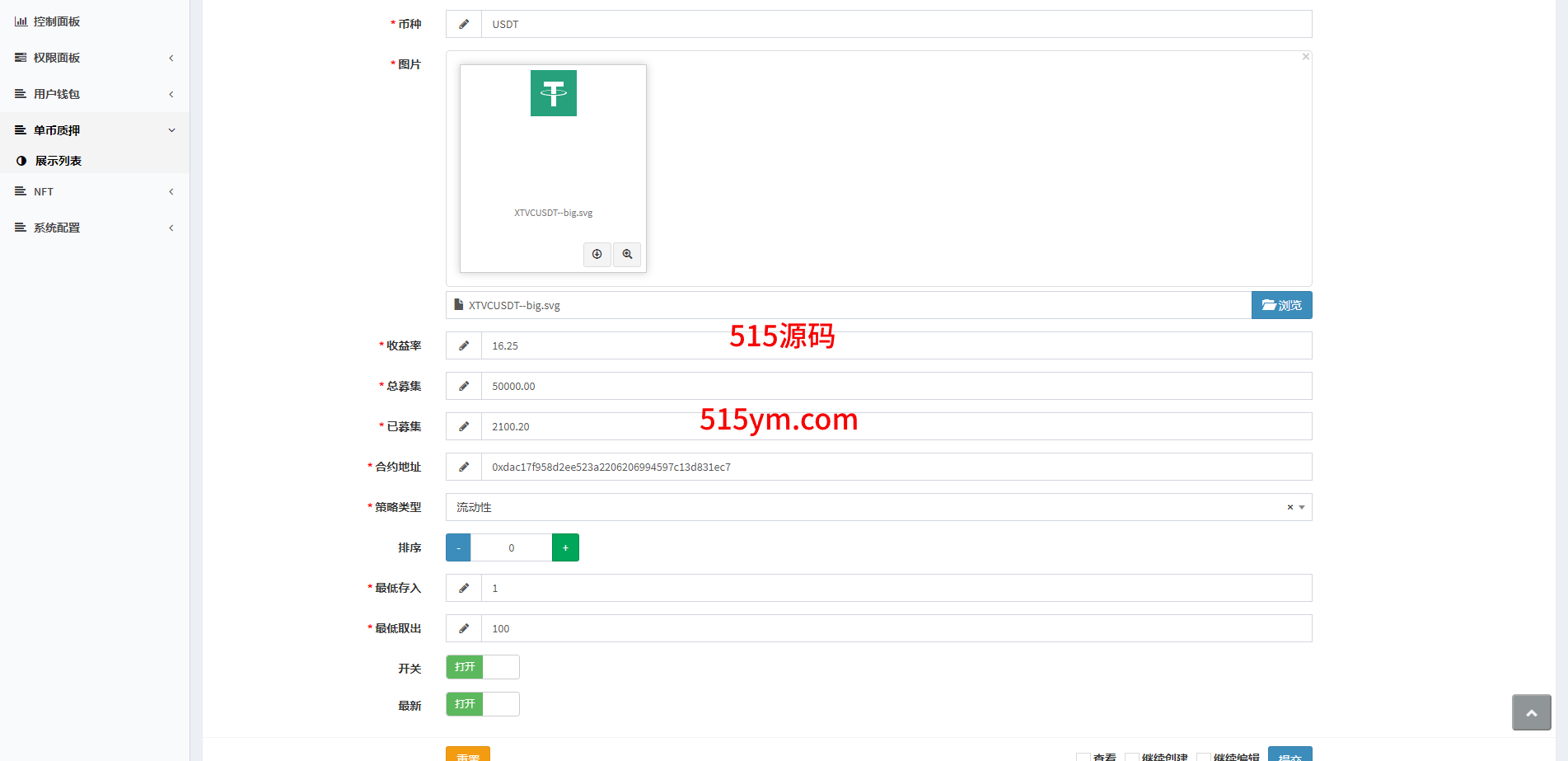Expand the 系统配置 sidebar section
This screenshot has height=761, width=1568.
pyautogui.click(x=95, y=228)
